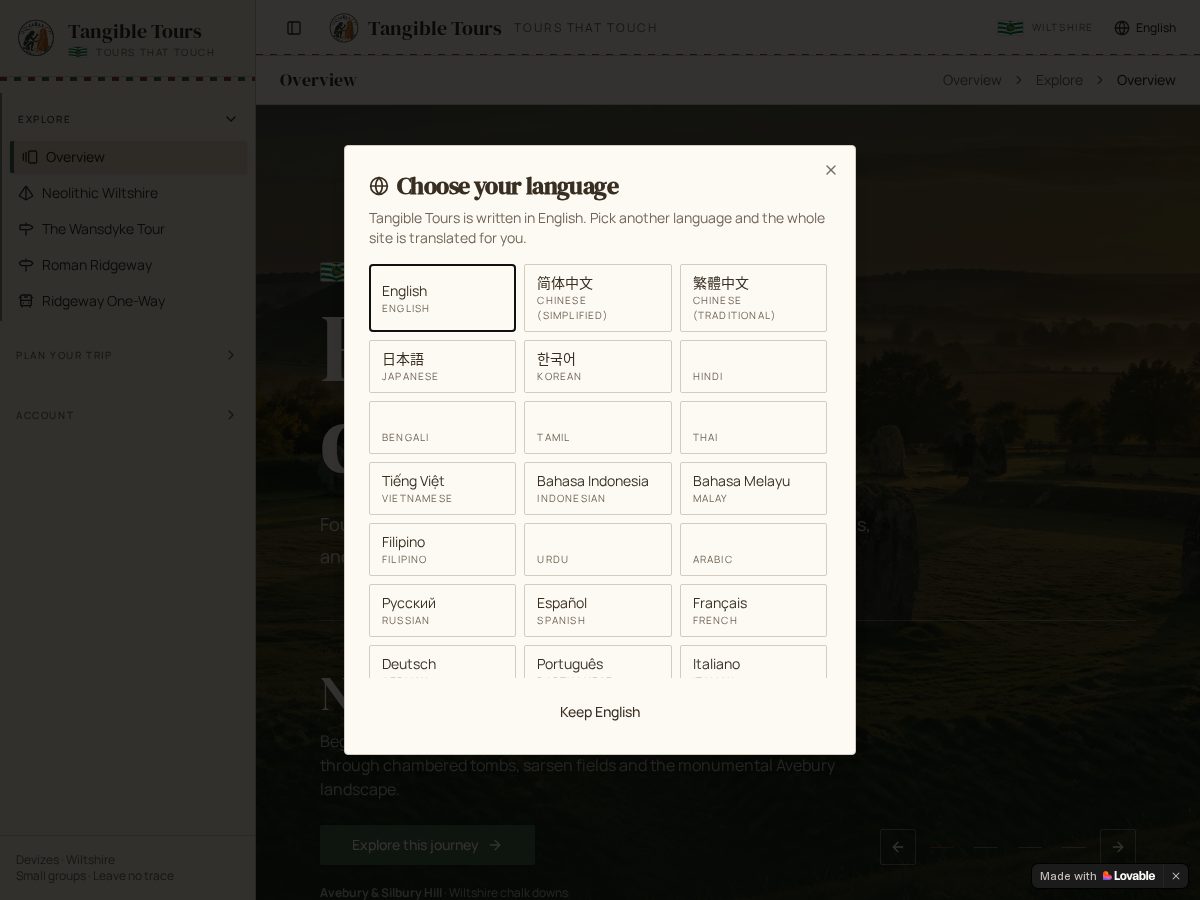This screenshot has width=1200, height=900.
Task: Toggle the sidebar panel icon
Action: point(294,28)
